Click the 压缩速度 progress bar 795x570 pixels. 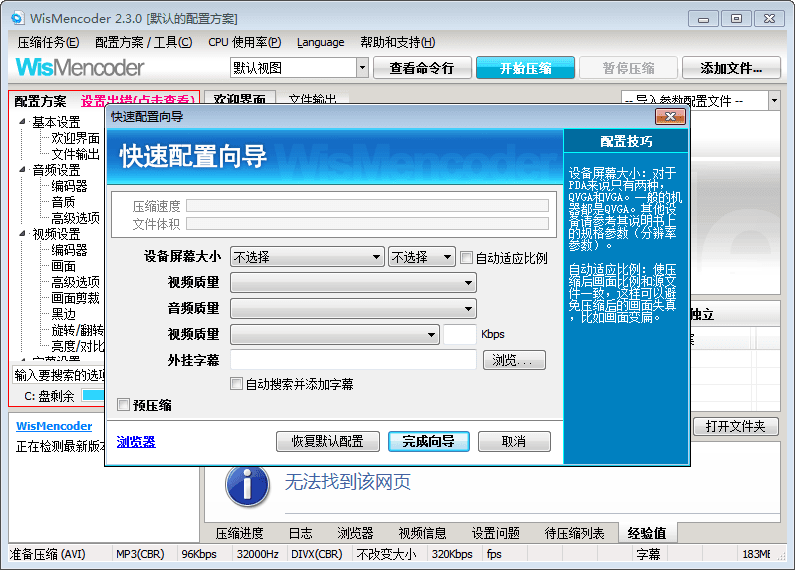click(367, 206)
